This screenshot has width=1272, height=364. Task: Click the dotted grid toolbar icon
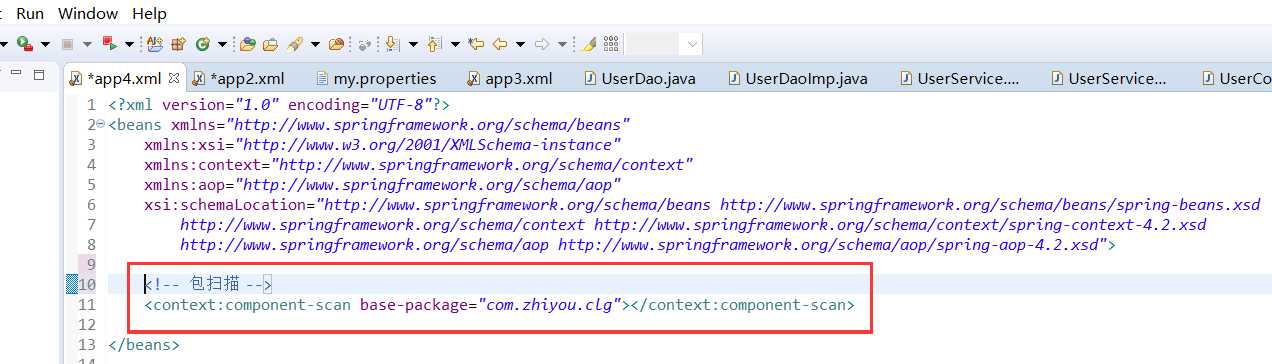pos(611,44)
